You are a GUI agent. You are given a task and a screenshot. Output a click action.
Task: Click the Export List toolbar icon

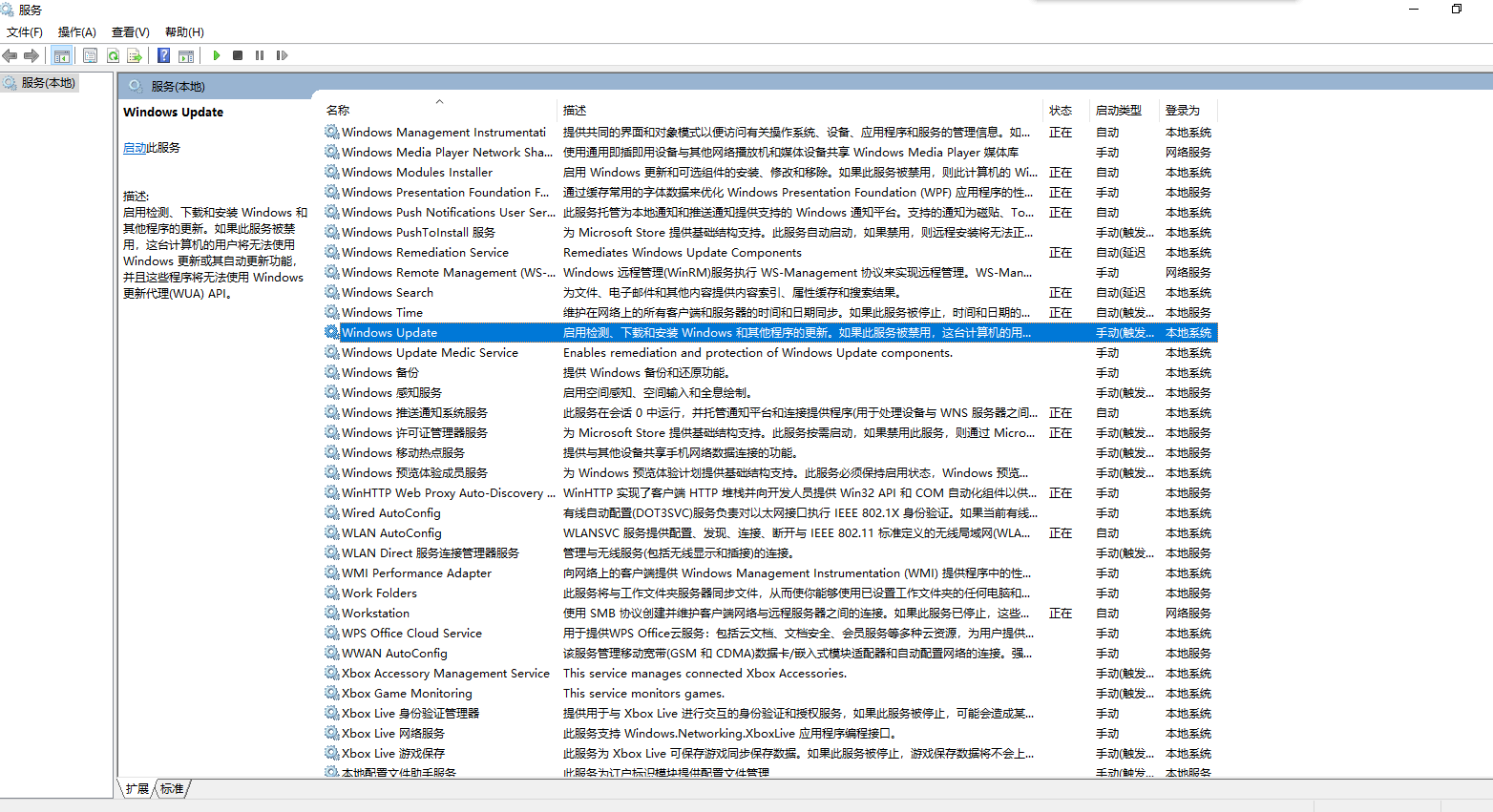[x=135, y=55]
